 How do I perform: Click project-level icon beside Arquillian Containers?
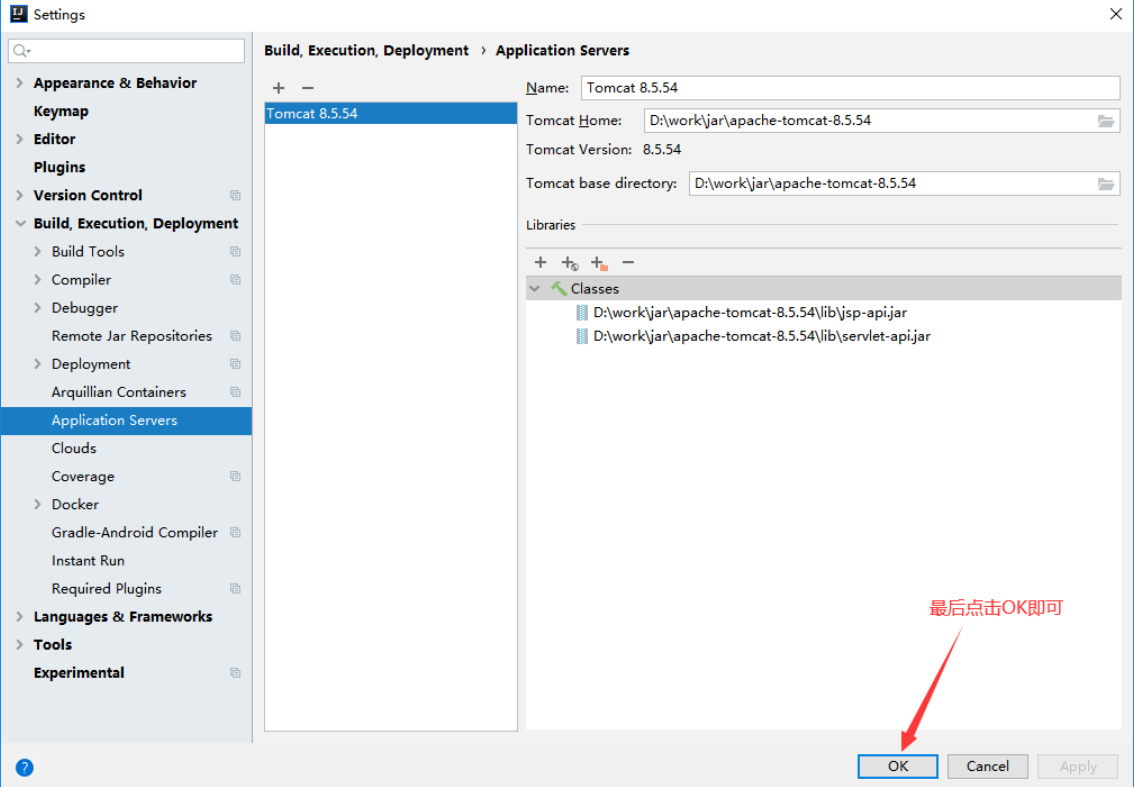pyautogui.click(x=235, y=392)
